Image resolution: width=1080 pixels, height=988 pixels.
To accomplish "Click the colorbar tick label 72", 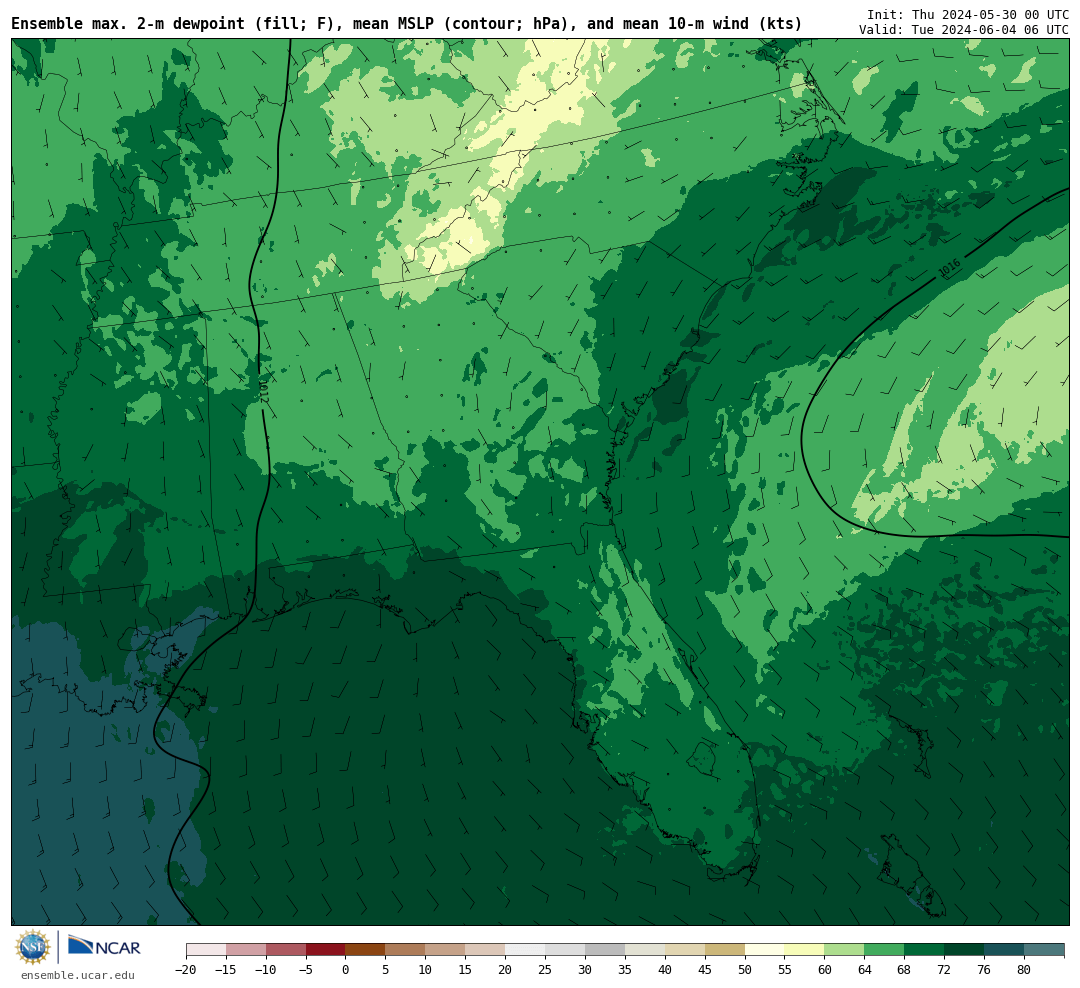I will point(944,969).
